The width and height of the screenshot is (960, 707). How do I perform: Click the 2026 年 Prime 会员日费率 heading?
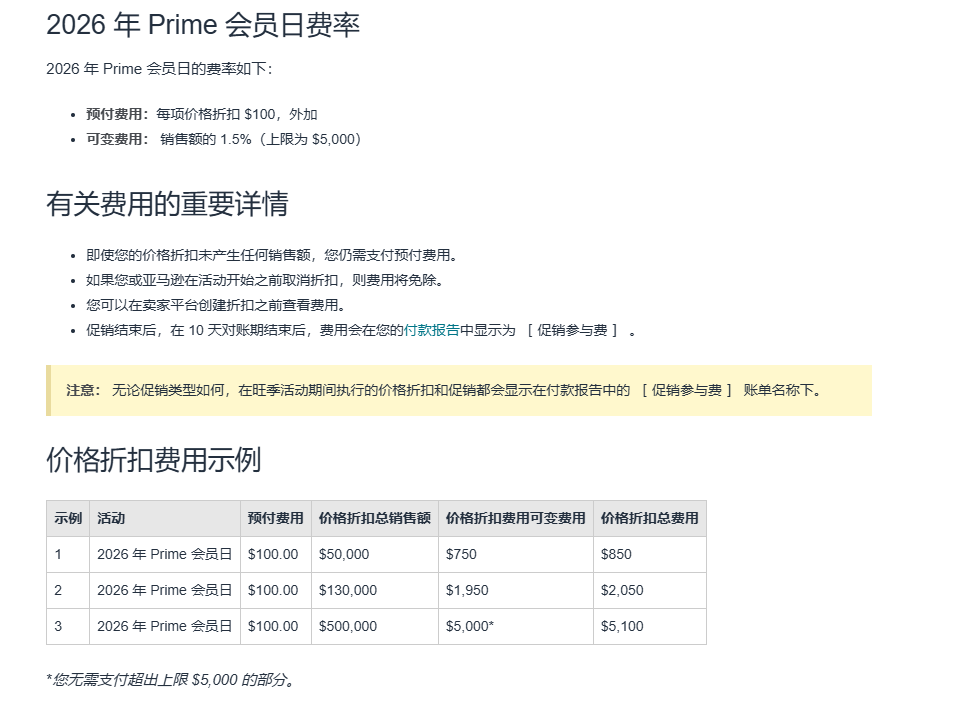(x=203, y=25)
